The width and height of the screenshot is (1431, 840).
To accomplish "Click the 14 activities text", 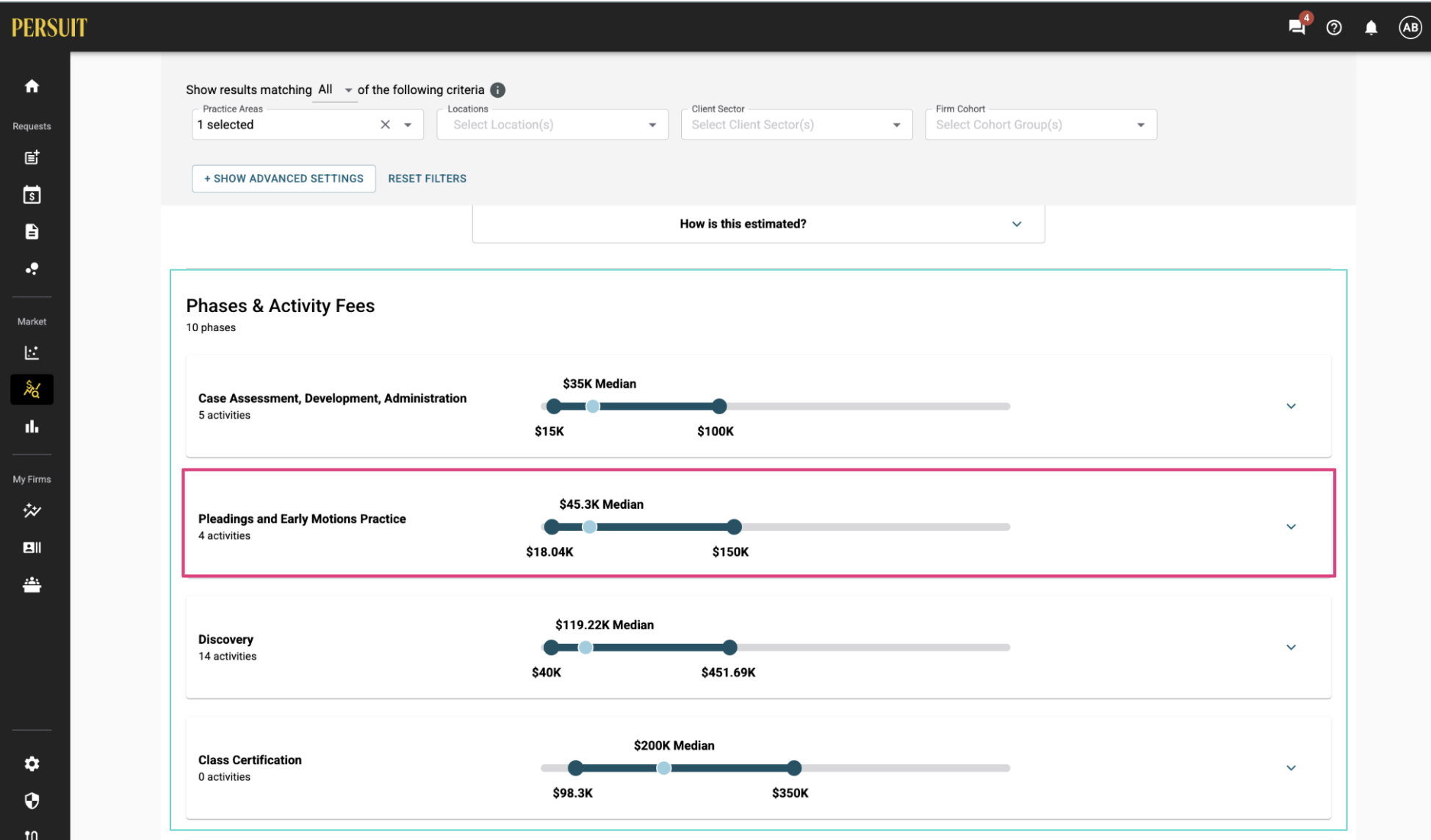I will click(227, 656).
